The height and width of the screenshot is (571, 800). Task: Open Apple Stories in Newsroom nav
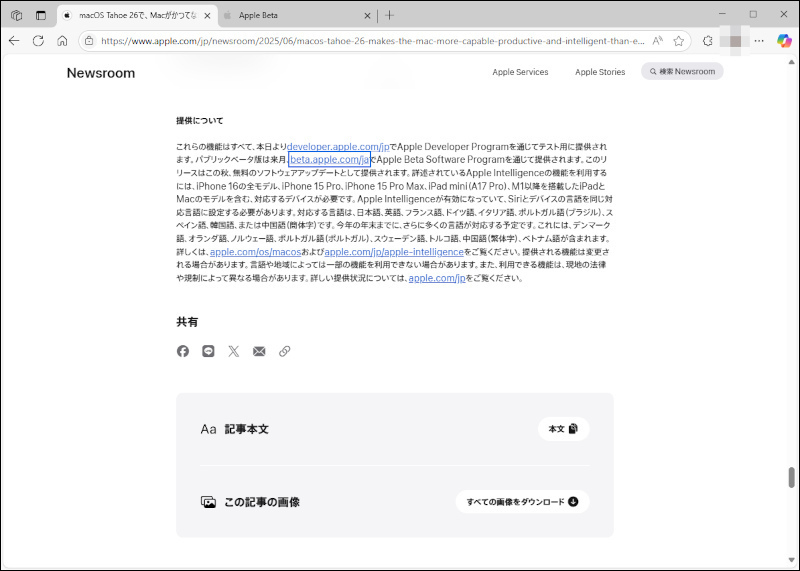(x=600, y=72)
